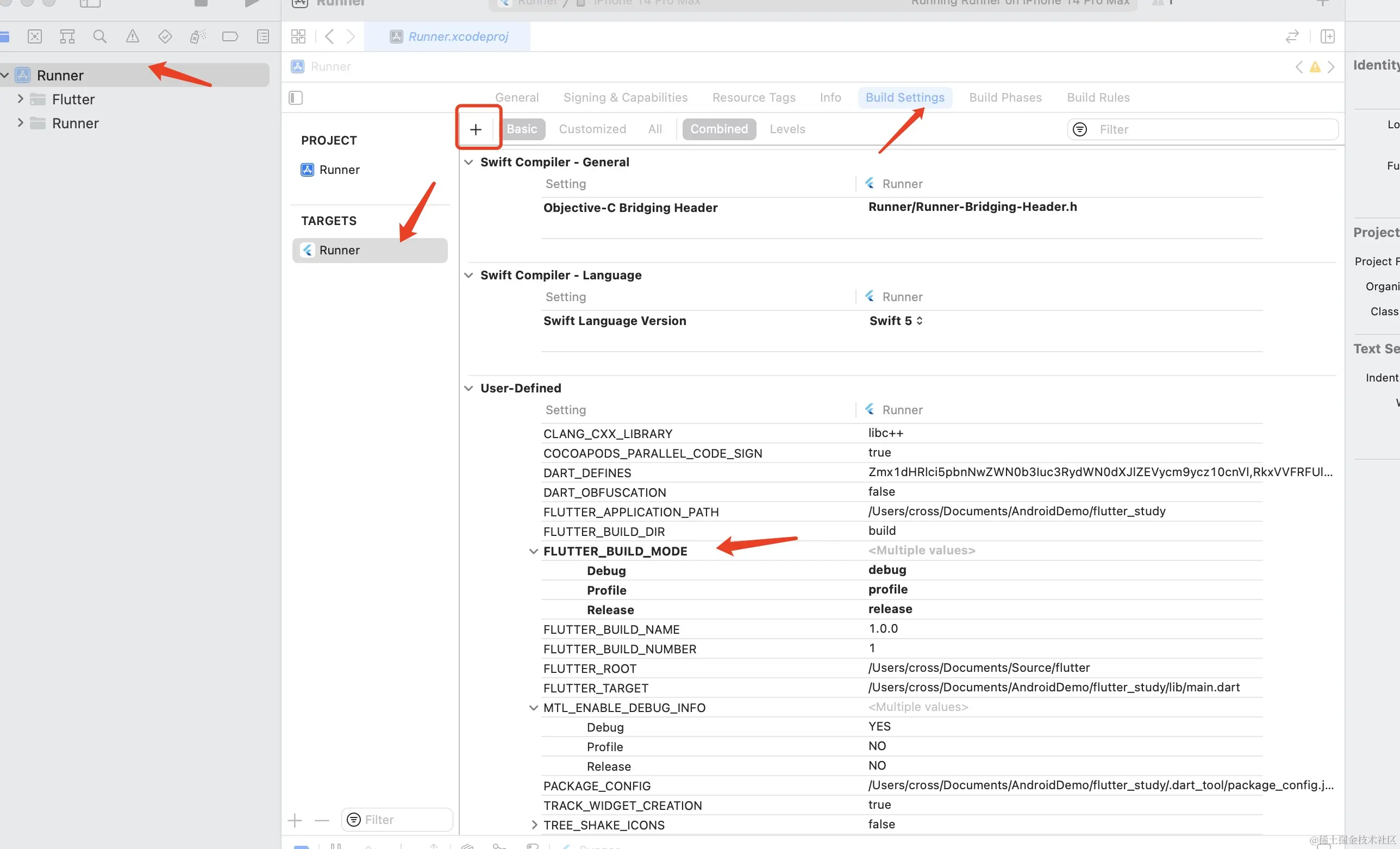Go back with the left chevron arrow
This screenshot has height=849, width=1400.
pyautogui.click(x=329, y=37)
